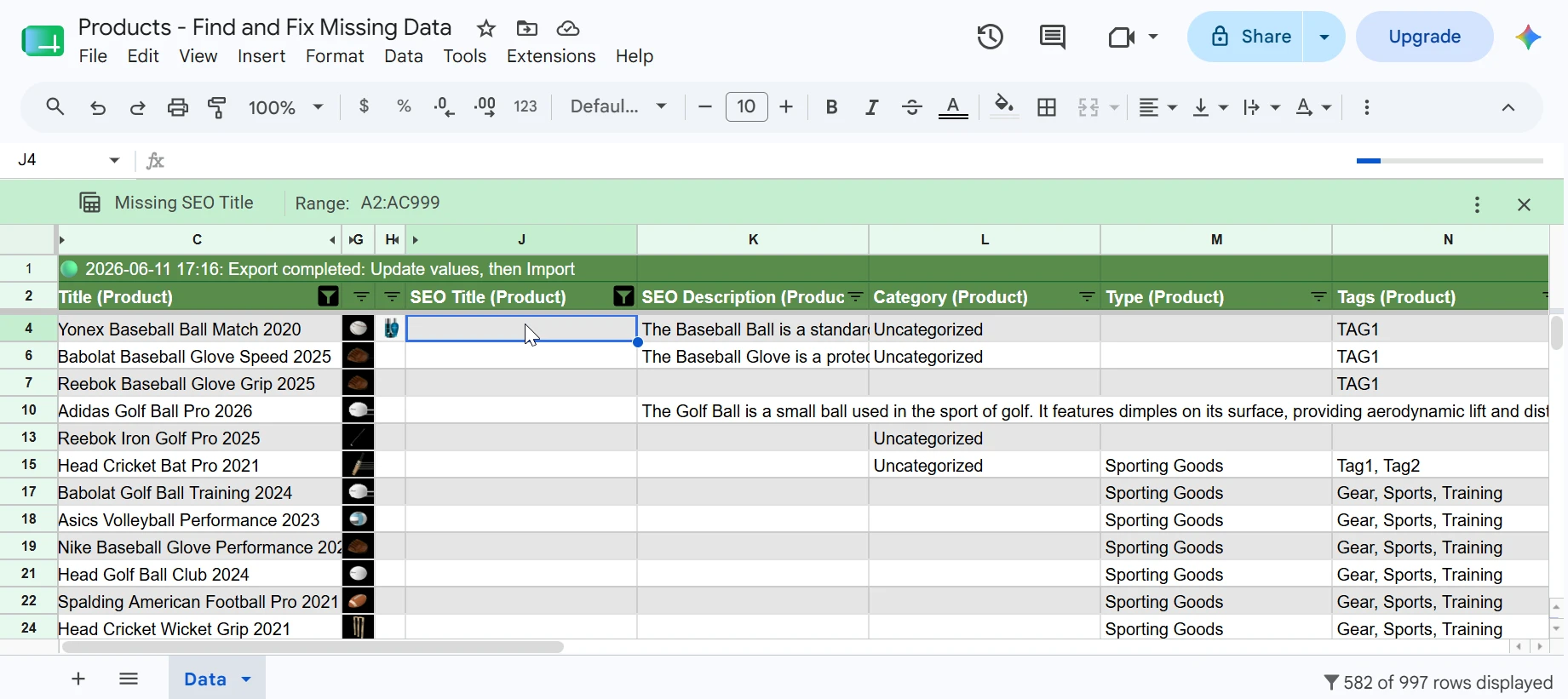Open the Share options arrow

(1324, 37)
